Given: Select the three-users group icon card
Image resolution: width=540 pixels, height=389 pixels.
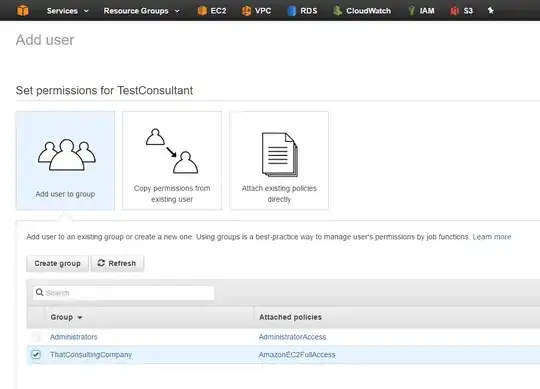Looking at the screenshot, I should [66, 155].
